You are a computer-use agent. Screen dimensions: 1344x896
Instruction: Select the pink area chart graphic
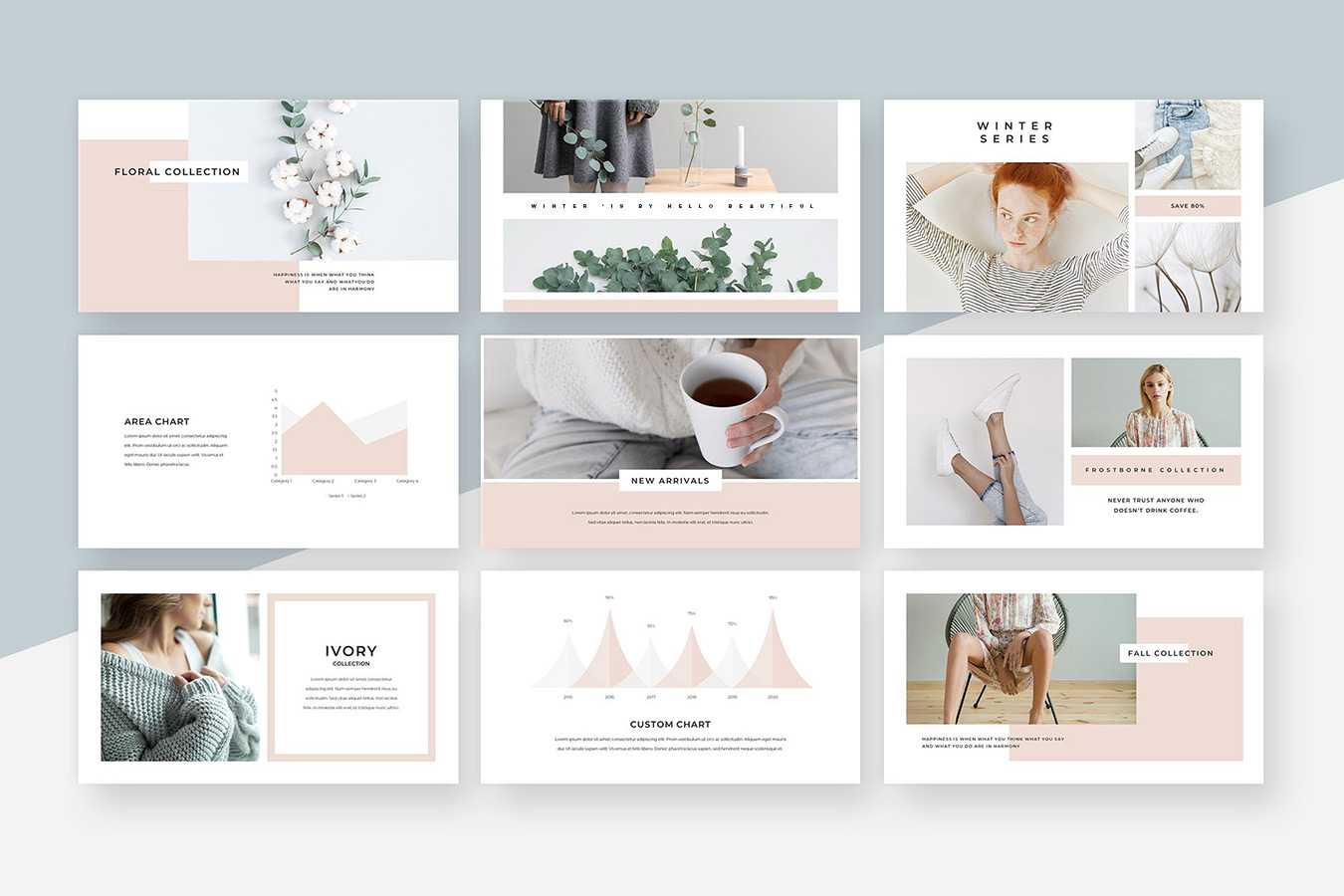[x=343, y=438]
